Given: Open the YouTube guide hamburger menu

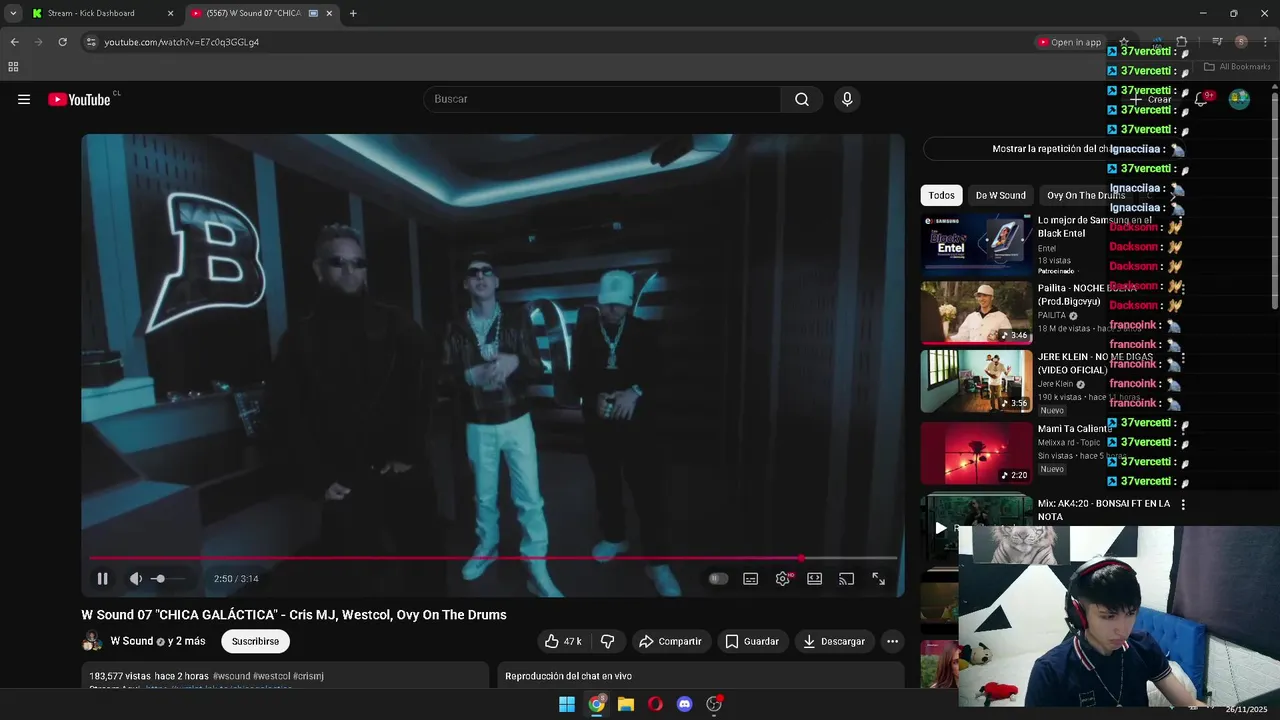Looking at the screenshot, I should [x=24, y=99].
